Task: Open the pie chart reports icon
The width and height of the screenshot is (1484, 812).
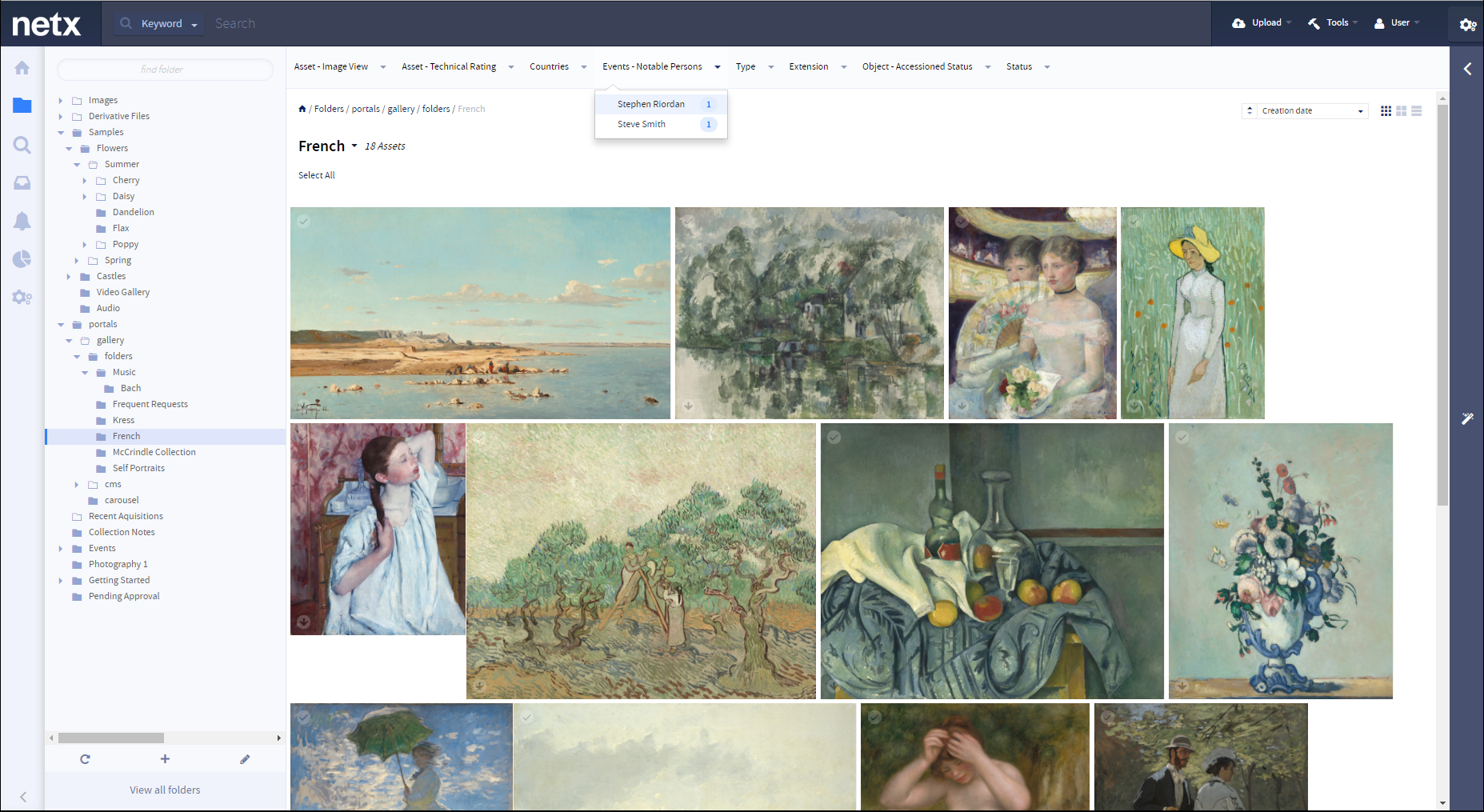Action: coord(22,259)
